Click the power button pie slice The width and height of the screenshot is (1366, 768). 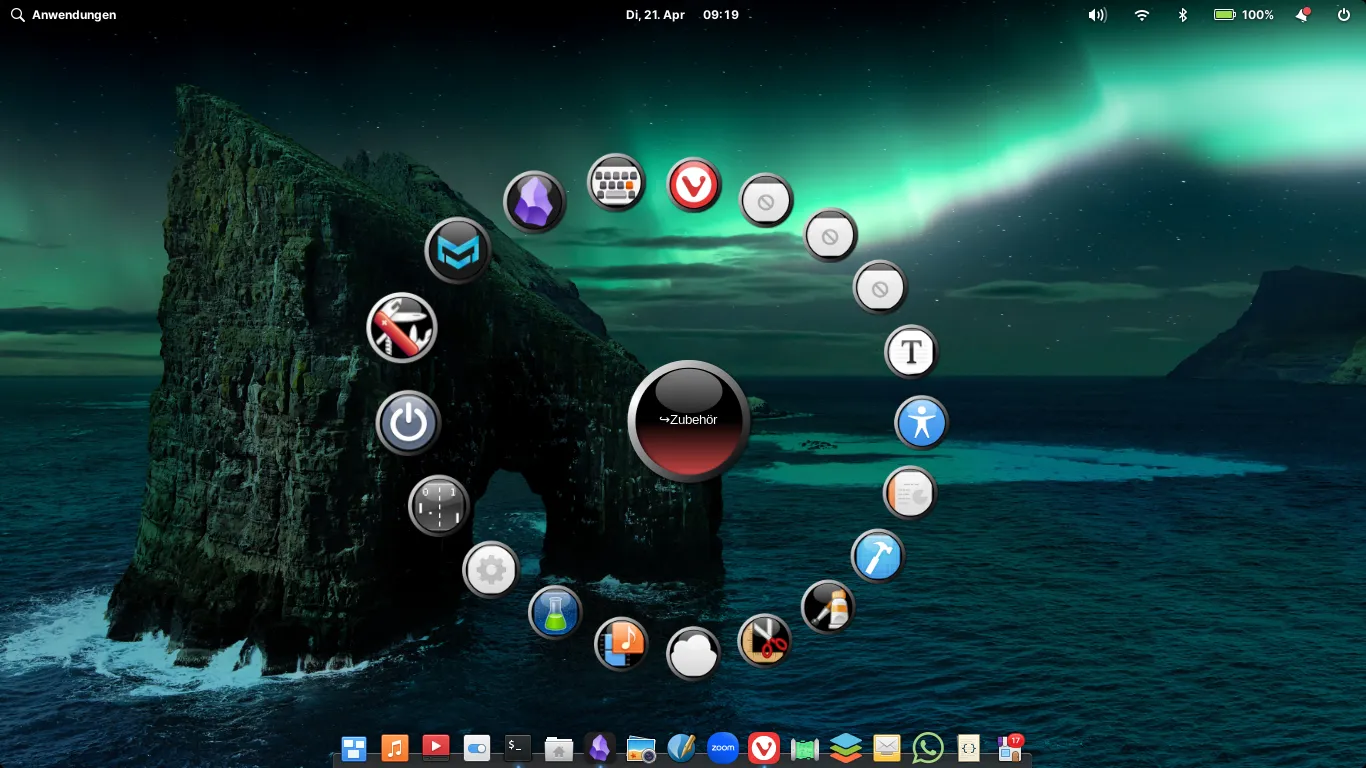pos(408,424)
